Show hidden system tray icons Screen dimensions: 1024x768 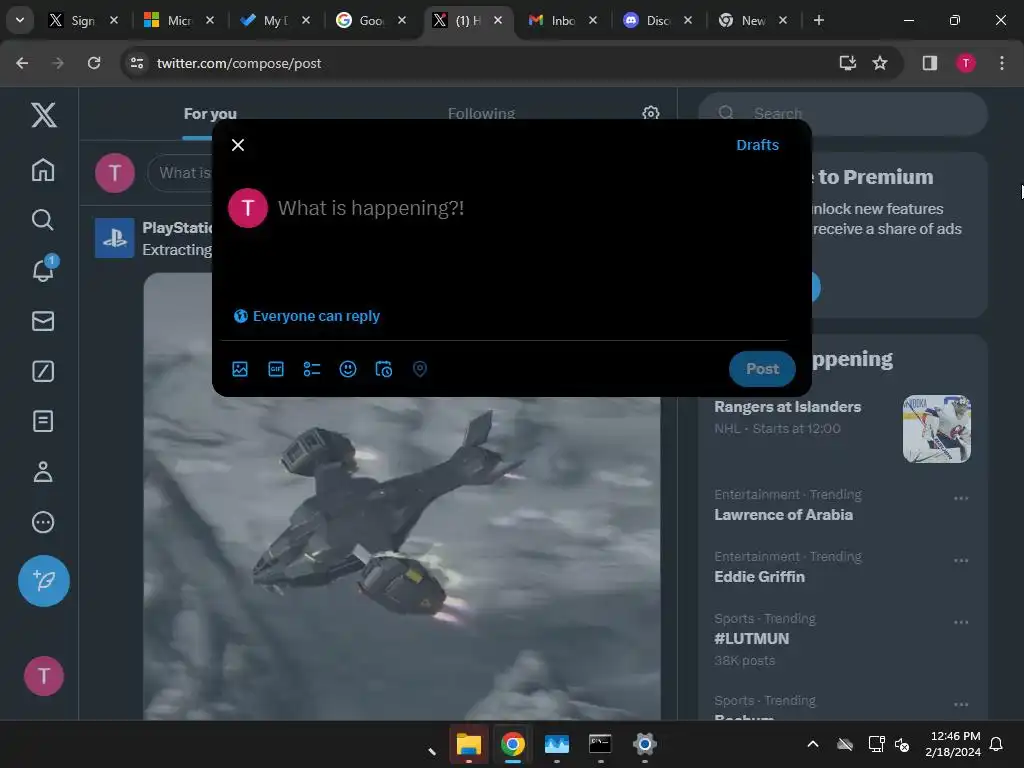[812, 744]
